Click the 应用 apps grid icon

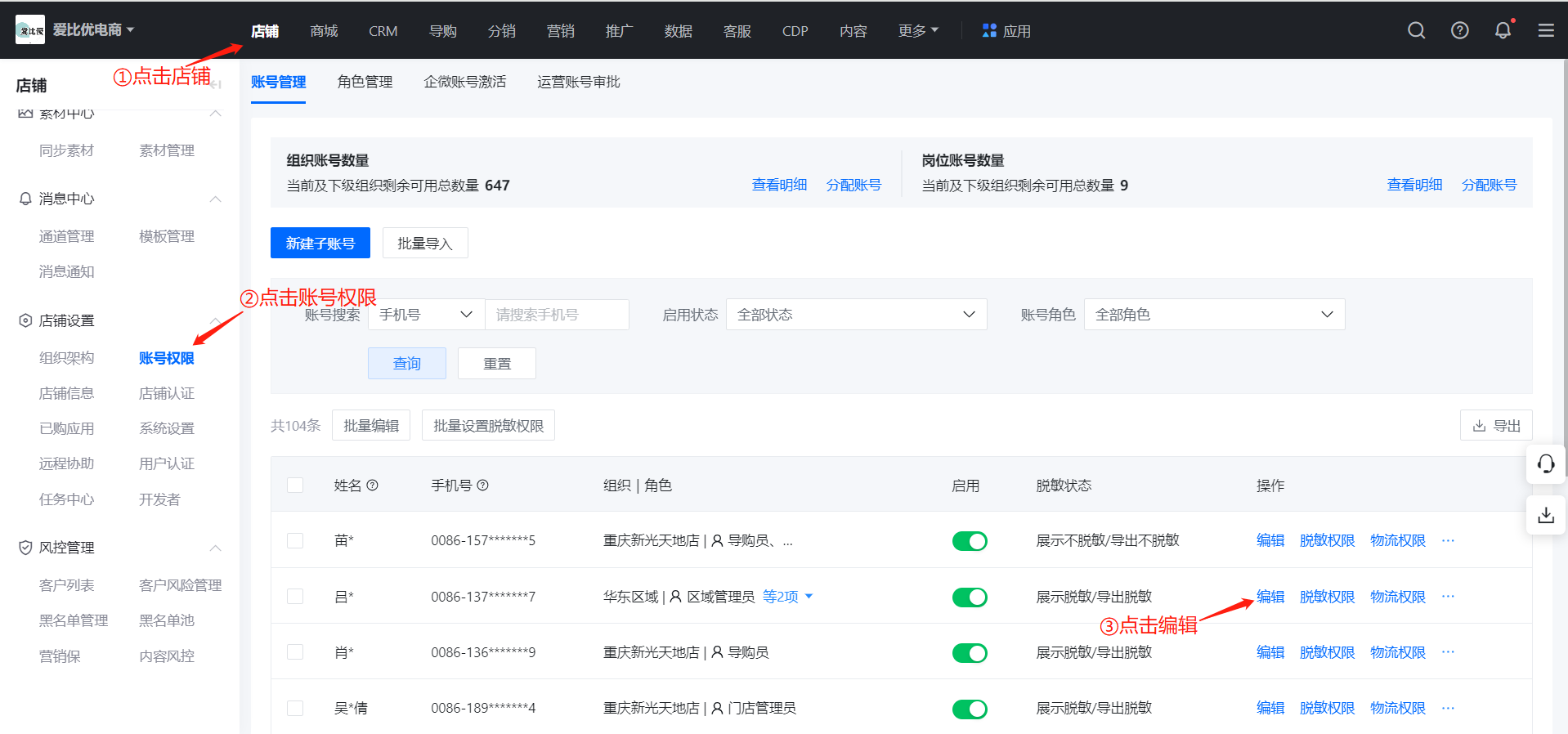click(989, 30)
